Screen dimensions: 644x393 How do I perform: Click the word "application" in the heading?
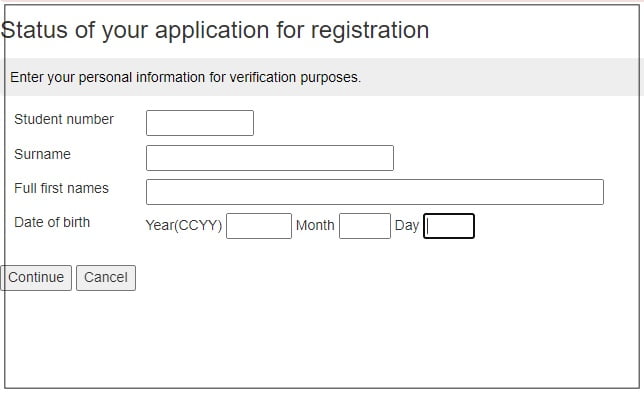click(212, 31)
